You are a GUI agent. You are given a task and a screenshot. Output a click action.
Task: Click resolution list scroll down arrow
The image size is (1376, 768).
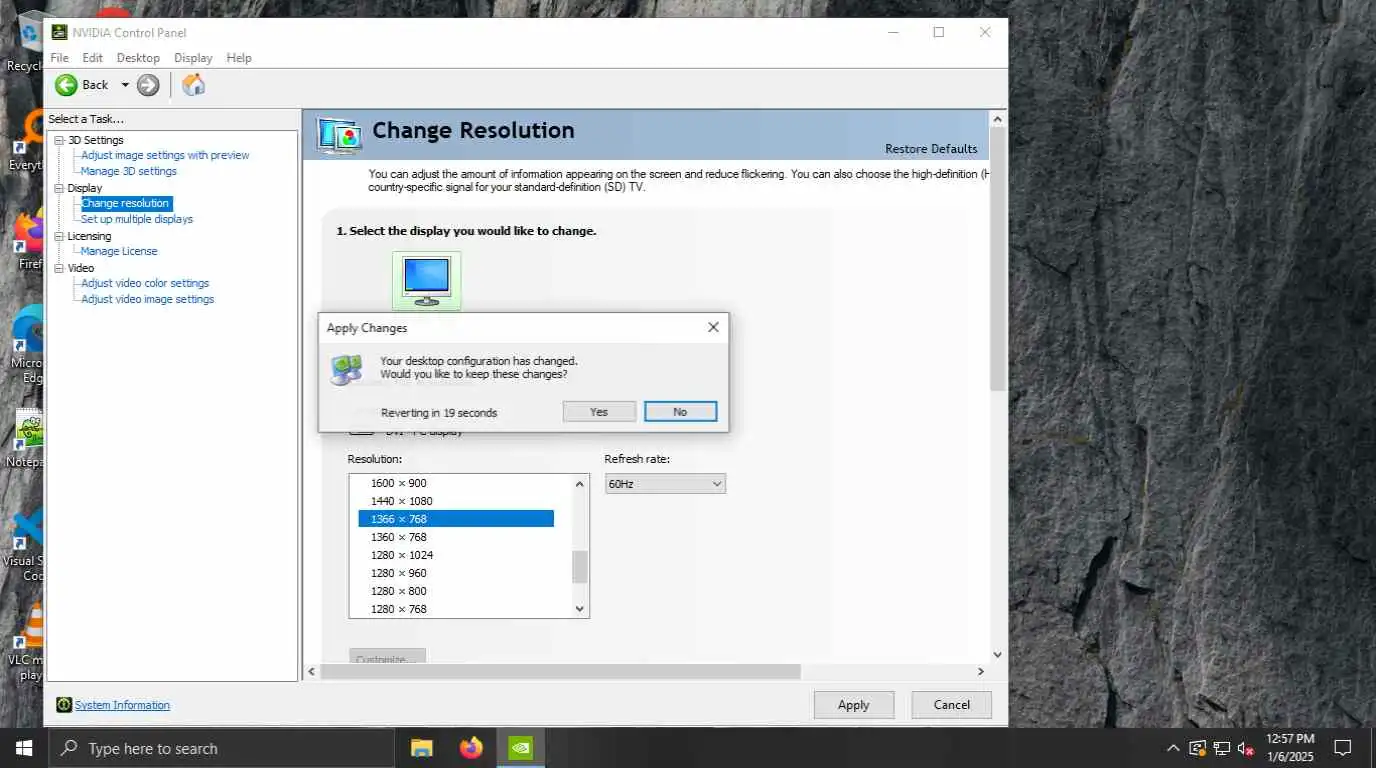tap(579, 608)
